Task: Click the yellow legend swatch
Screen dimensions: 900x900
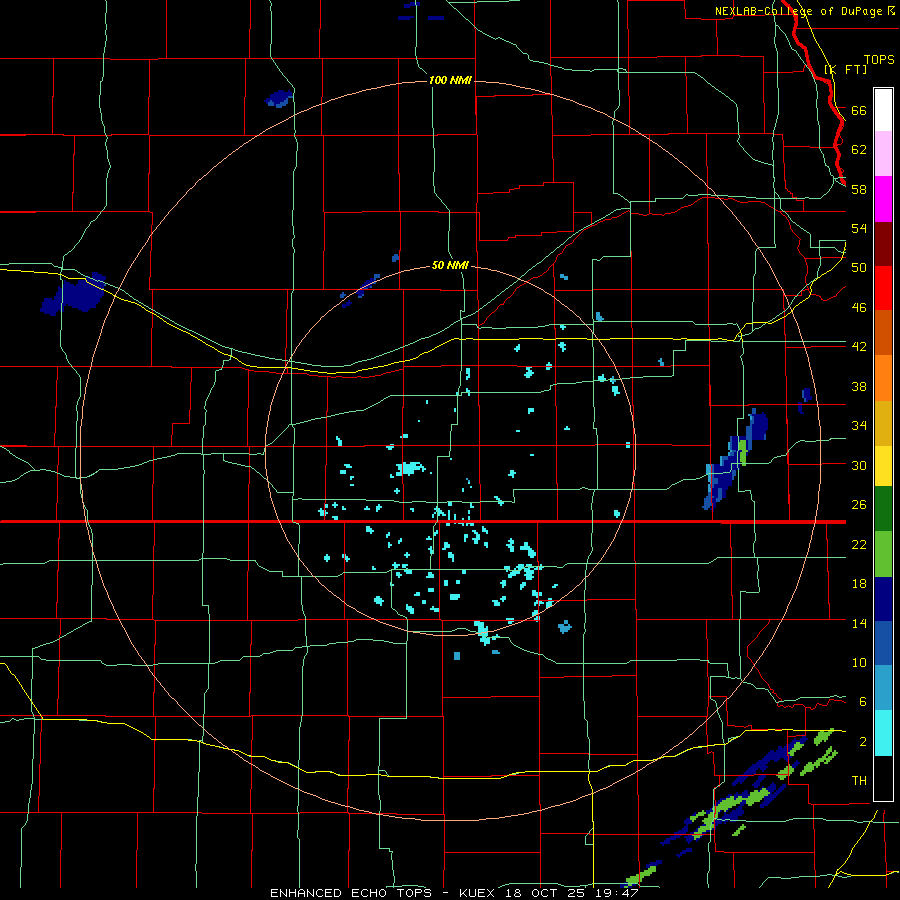Action: (883, 466)
